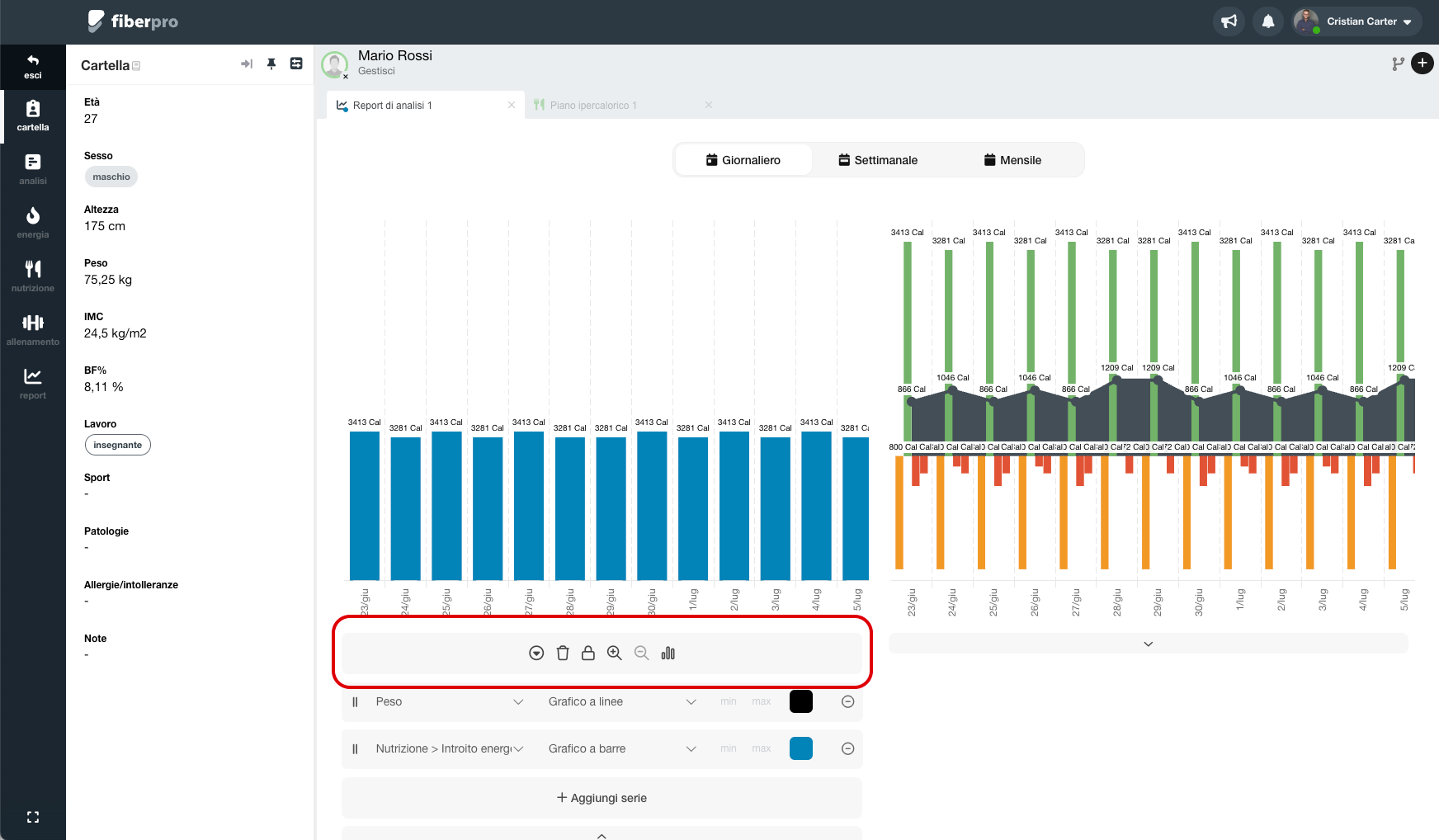
Task: Click Gestisci link under Mario Rossi
Action: pyautogui.click(x=376, y=71)
